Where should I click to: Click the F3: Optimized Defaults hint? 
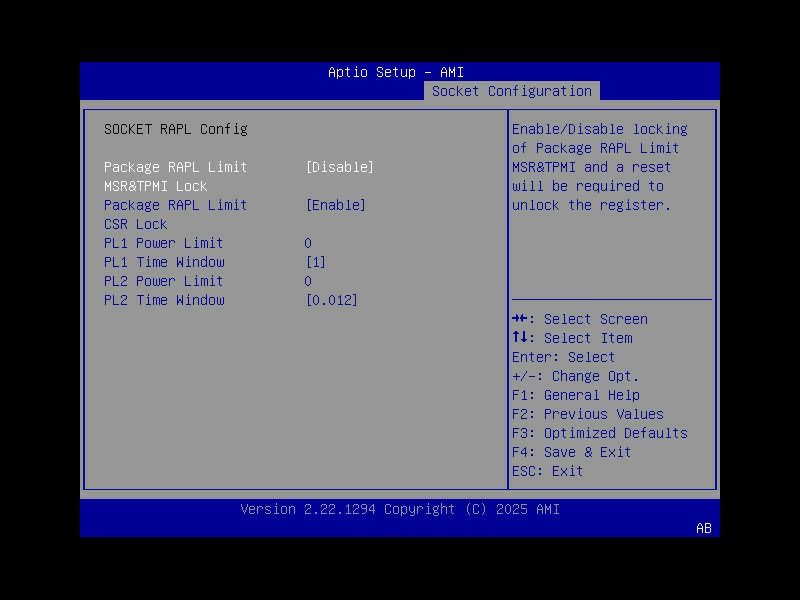[597, 433]
